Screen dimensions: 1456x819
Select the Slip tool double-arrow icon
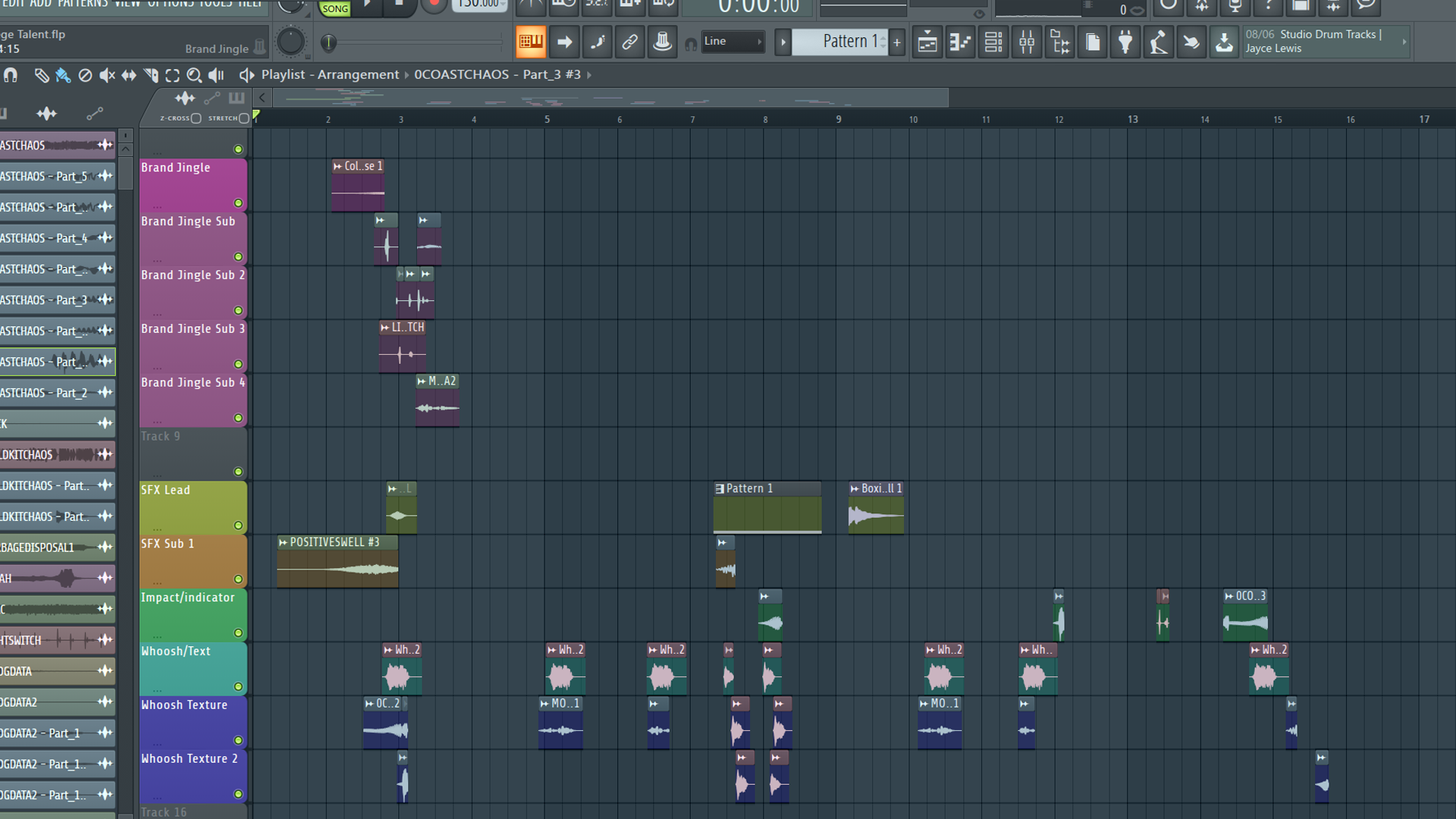(x=129, y=75)
